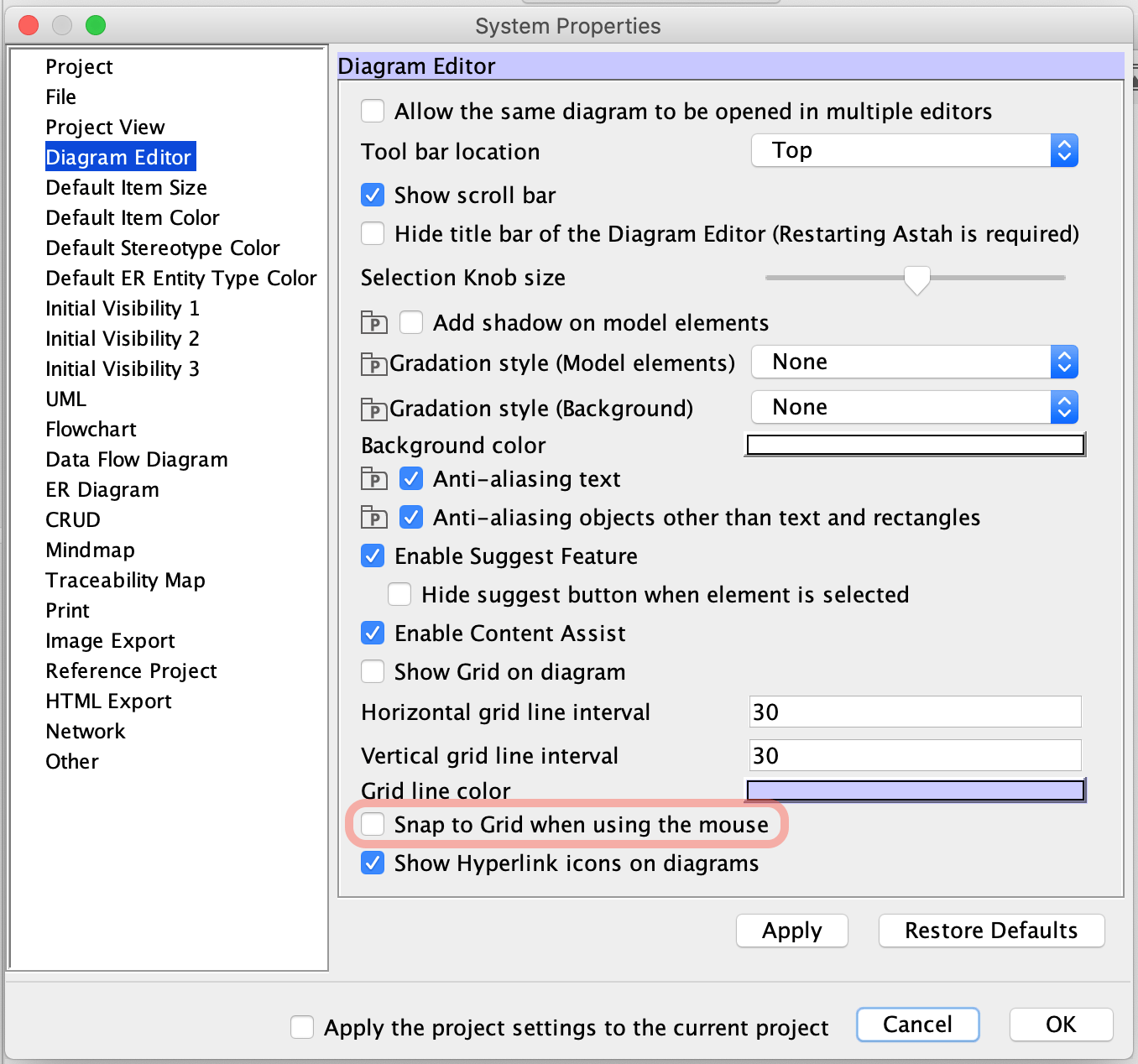Select UML in the sidebar list

coord(65,399)
